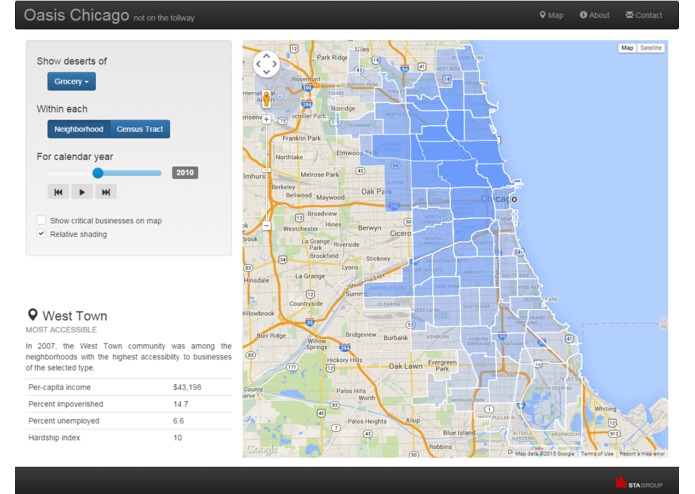Enable Show critical businesses on map
695x494 pixels.
(x=41, y=220)
